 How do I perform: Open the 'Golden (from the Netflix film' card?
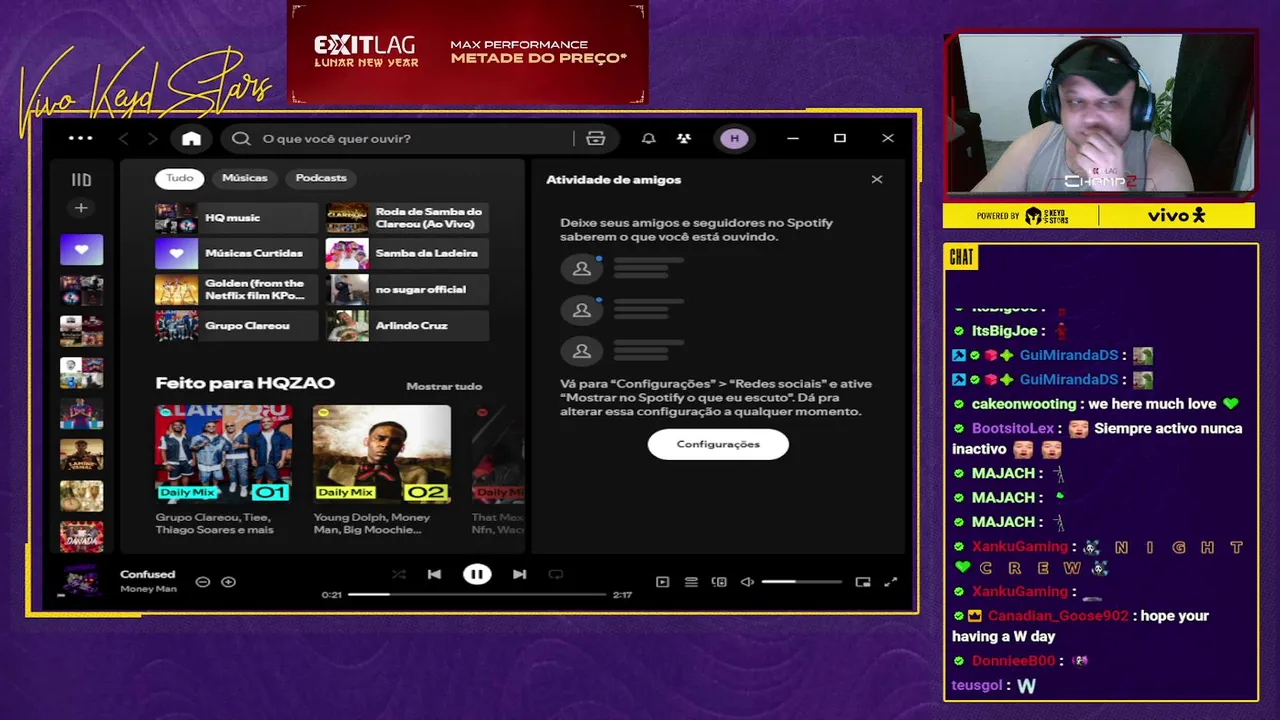(x=236, y=290)
